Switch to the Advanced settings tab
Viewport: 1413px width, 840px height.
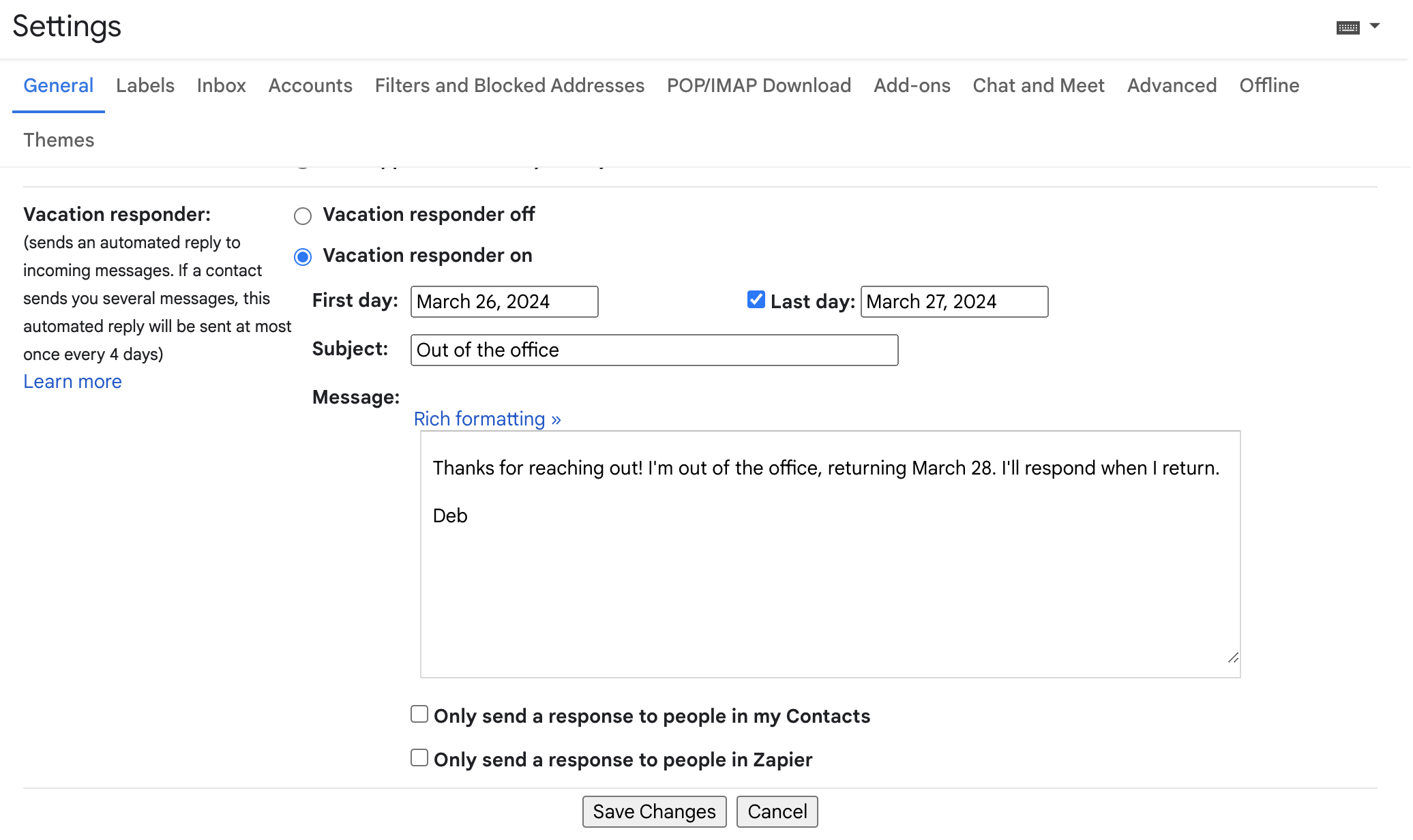tap(1172, 85)
